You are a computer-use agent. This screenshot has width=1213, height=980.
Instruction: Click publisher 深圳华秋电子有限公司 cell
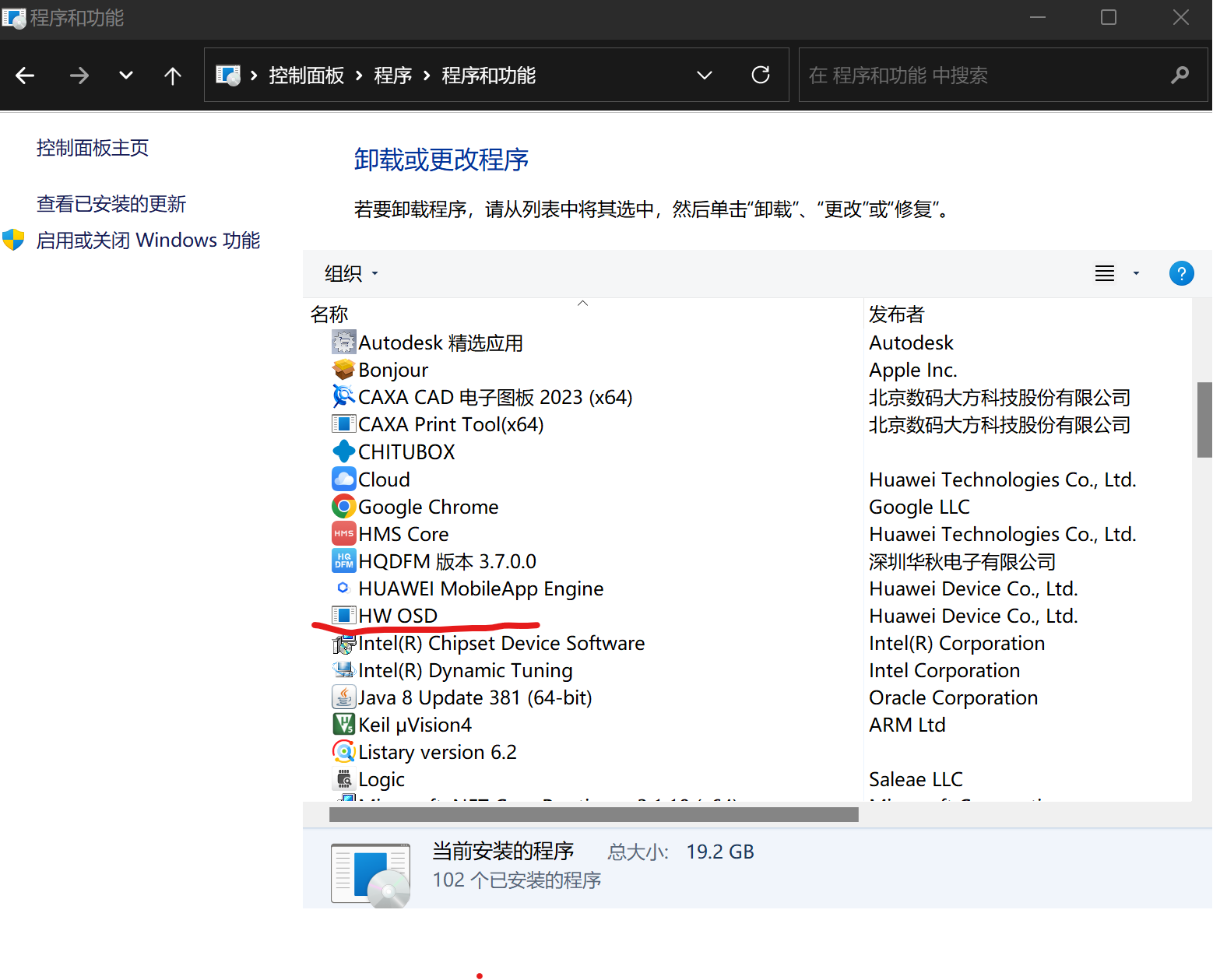tap(962, 561)
